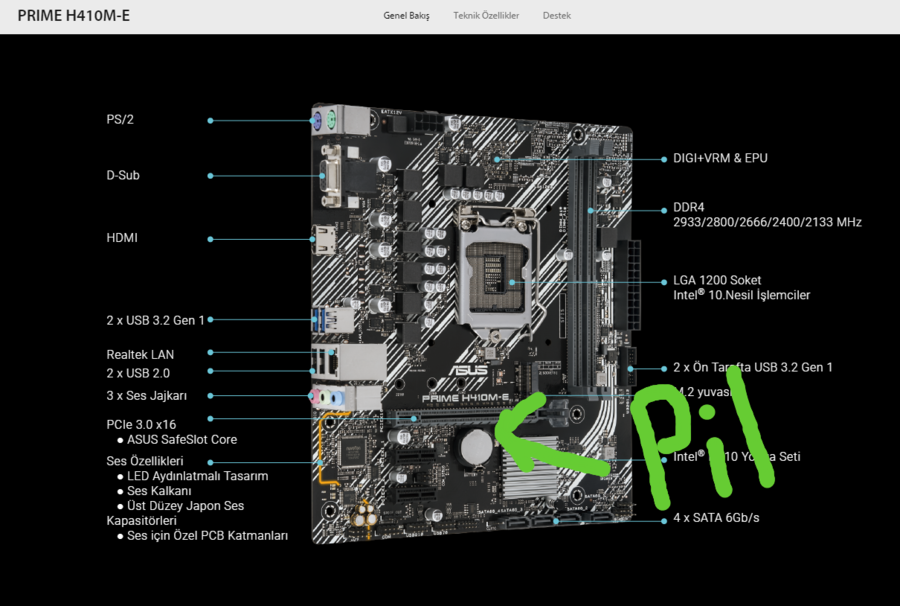Click the D-Sub label

click(x=123, y=175)
